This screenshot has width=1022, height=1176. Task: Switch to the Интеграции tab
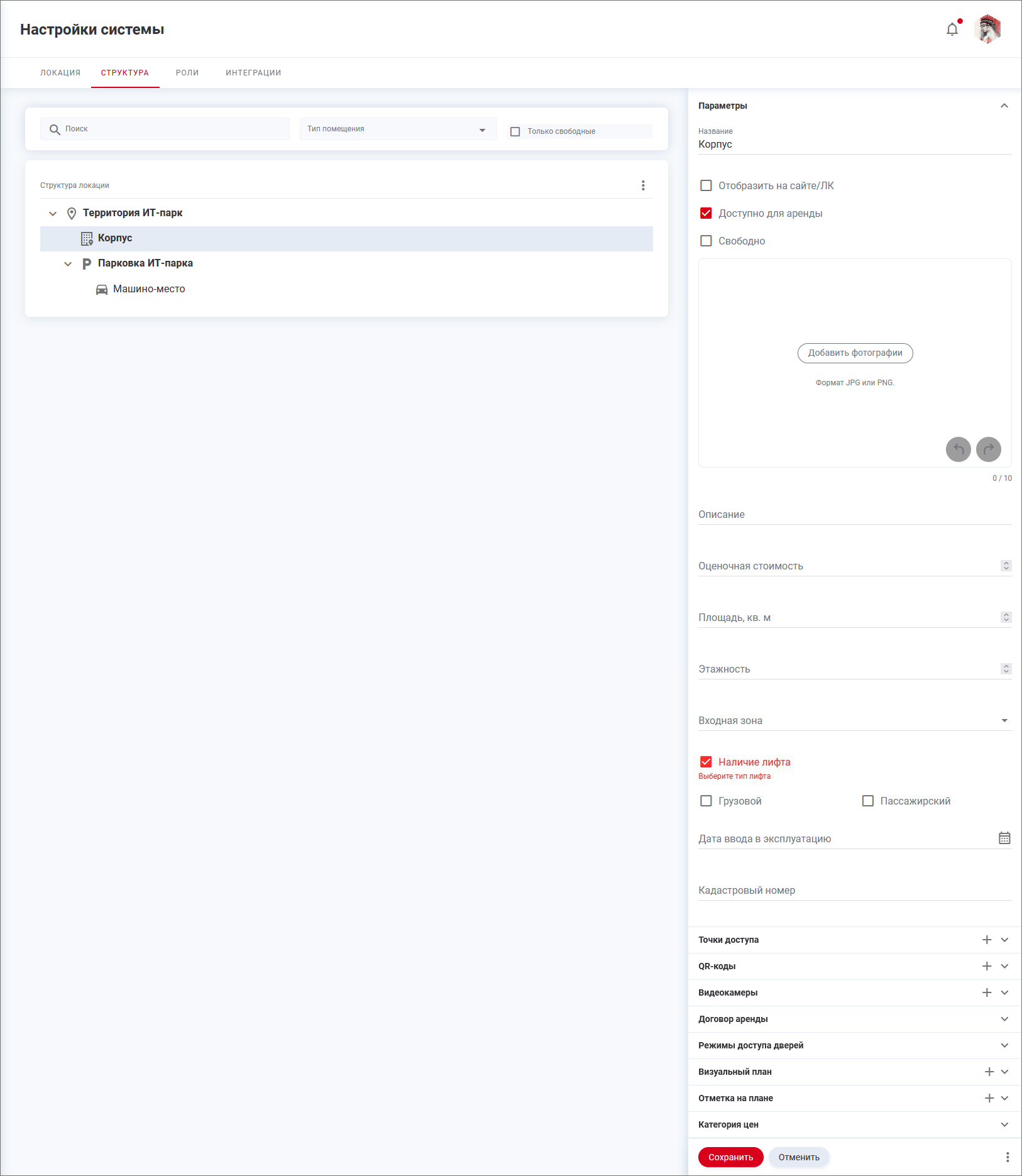click(253, 73)
